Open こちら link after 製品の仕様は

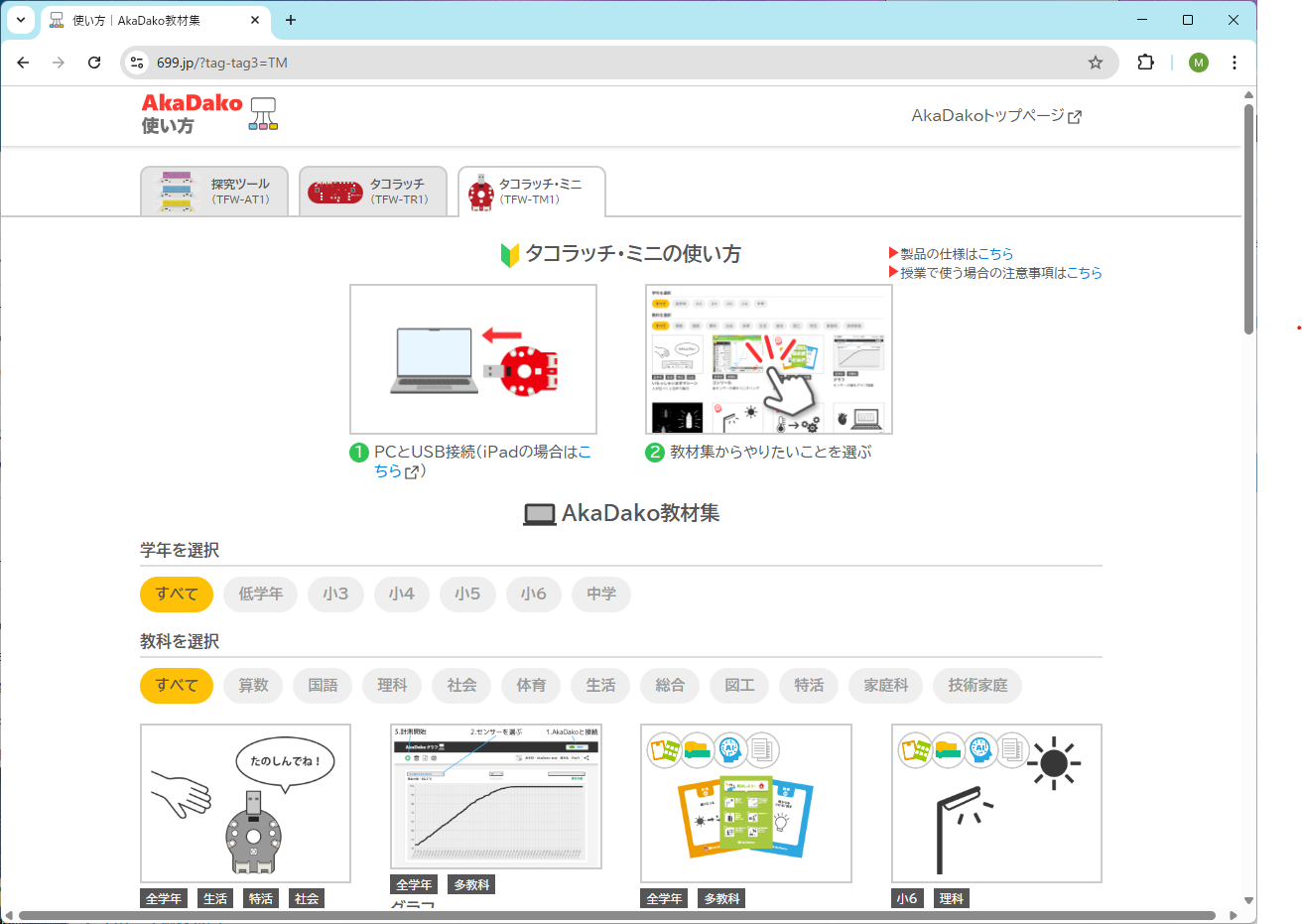coord(995,254)
